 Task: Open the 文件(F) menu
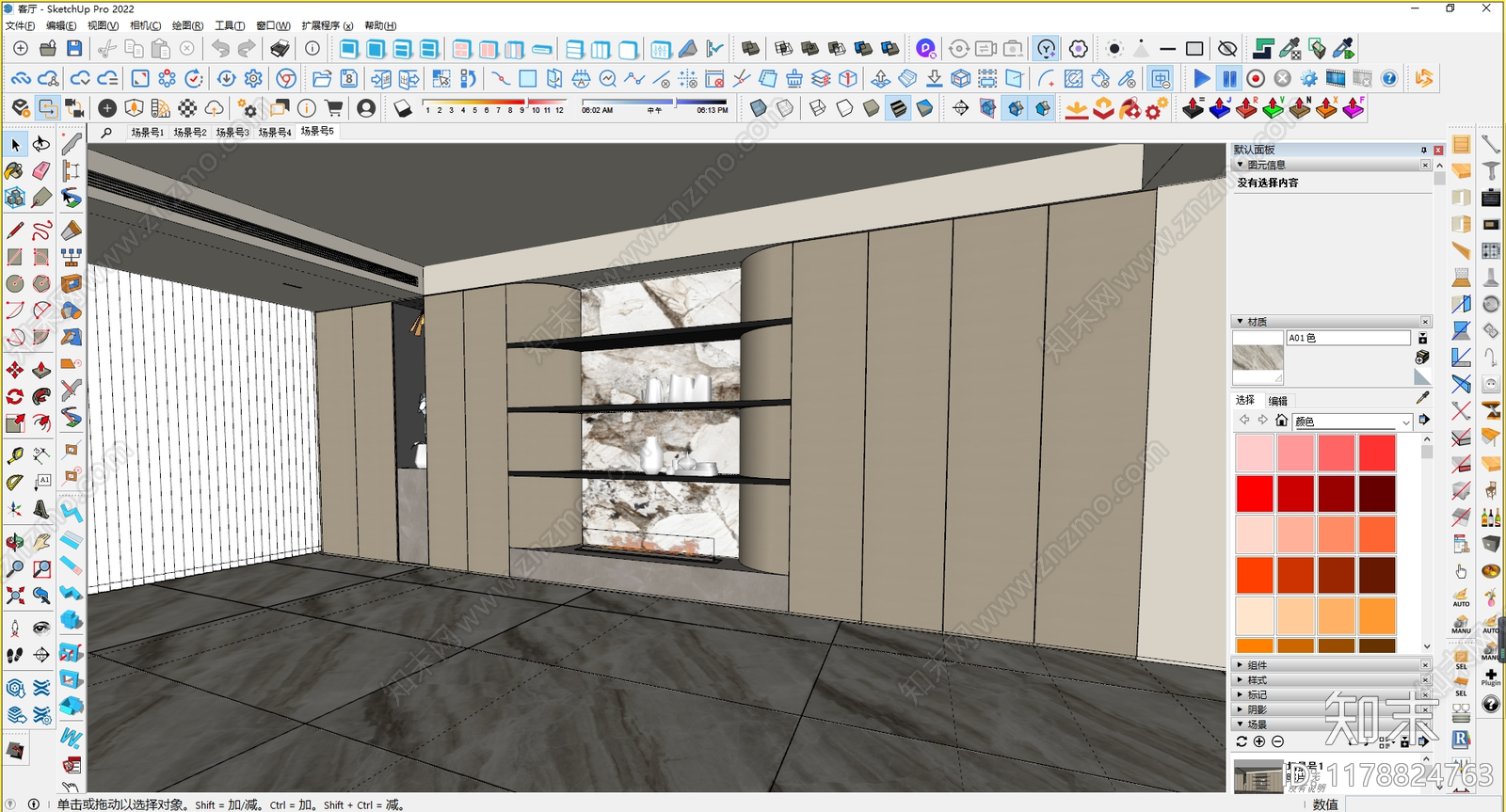click(20, 25)
